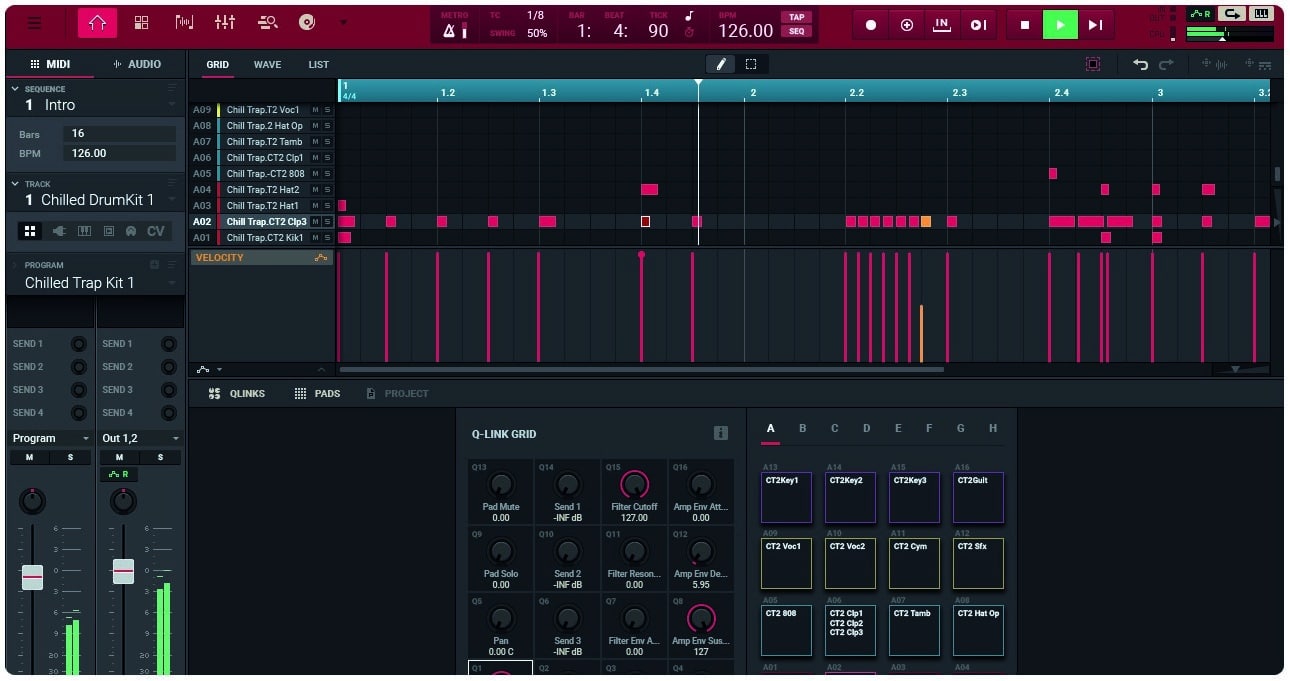Mute the A09 Chill Trap.T2 Voc1 row
The image size is (1290, 681).
(315, 110)
